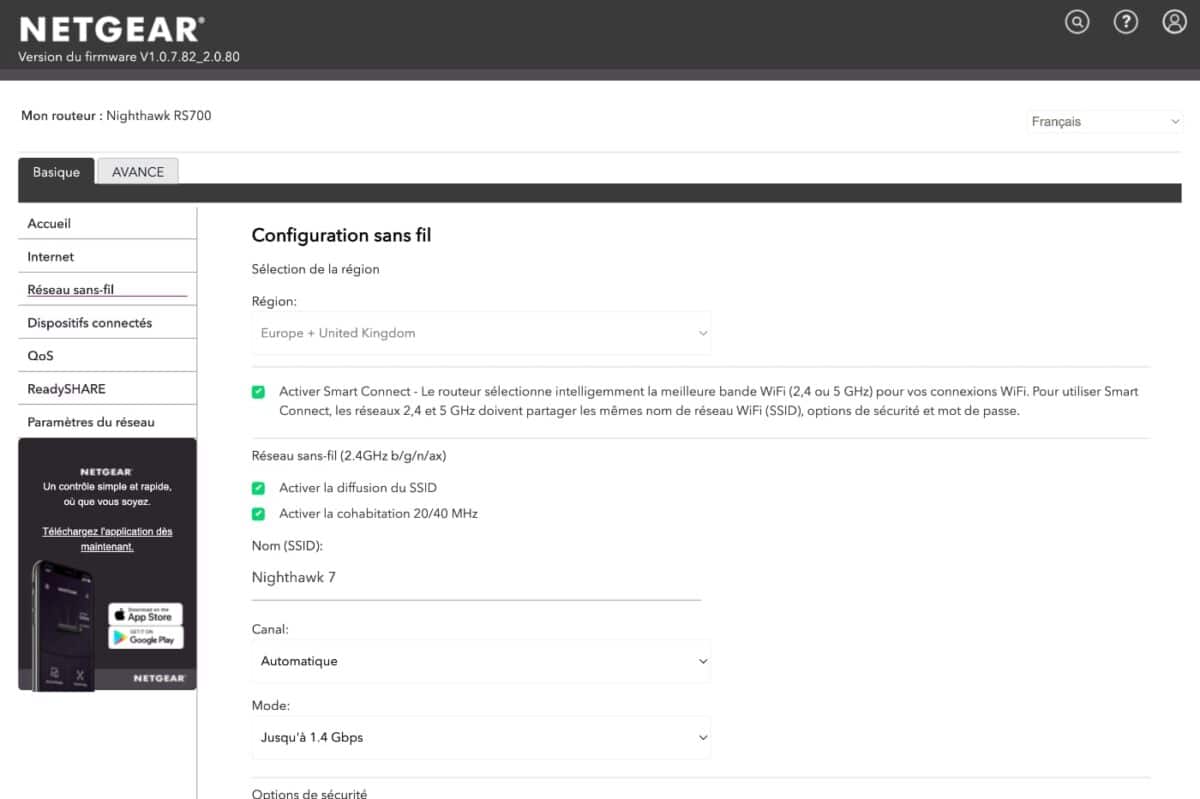The height and width of the screenshot is (799, 1200).
Task: Open the Mode dropdown Jusqu'à 1.4 Gbps
Action: point(481,737)
